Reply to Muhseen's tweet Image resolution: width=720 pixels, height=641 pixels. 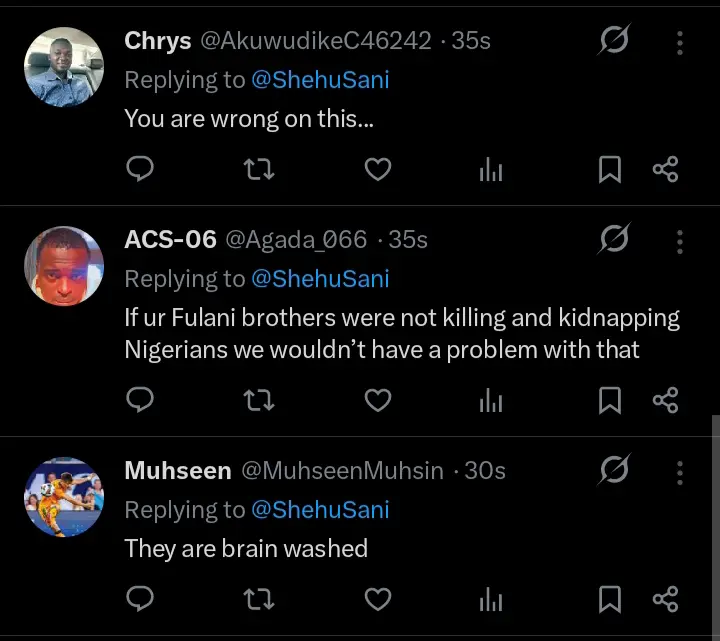pos(141,599)
